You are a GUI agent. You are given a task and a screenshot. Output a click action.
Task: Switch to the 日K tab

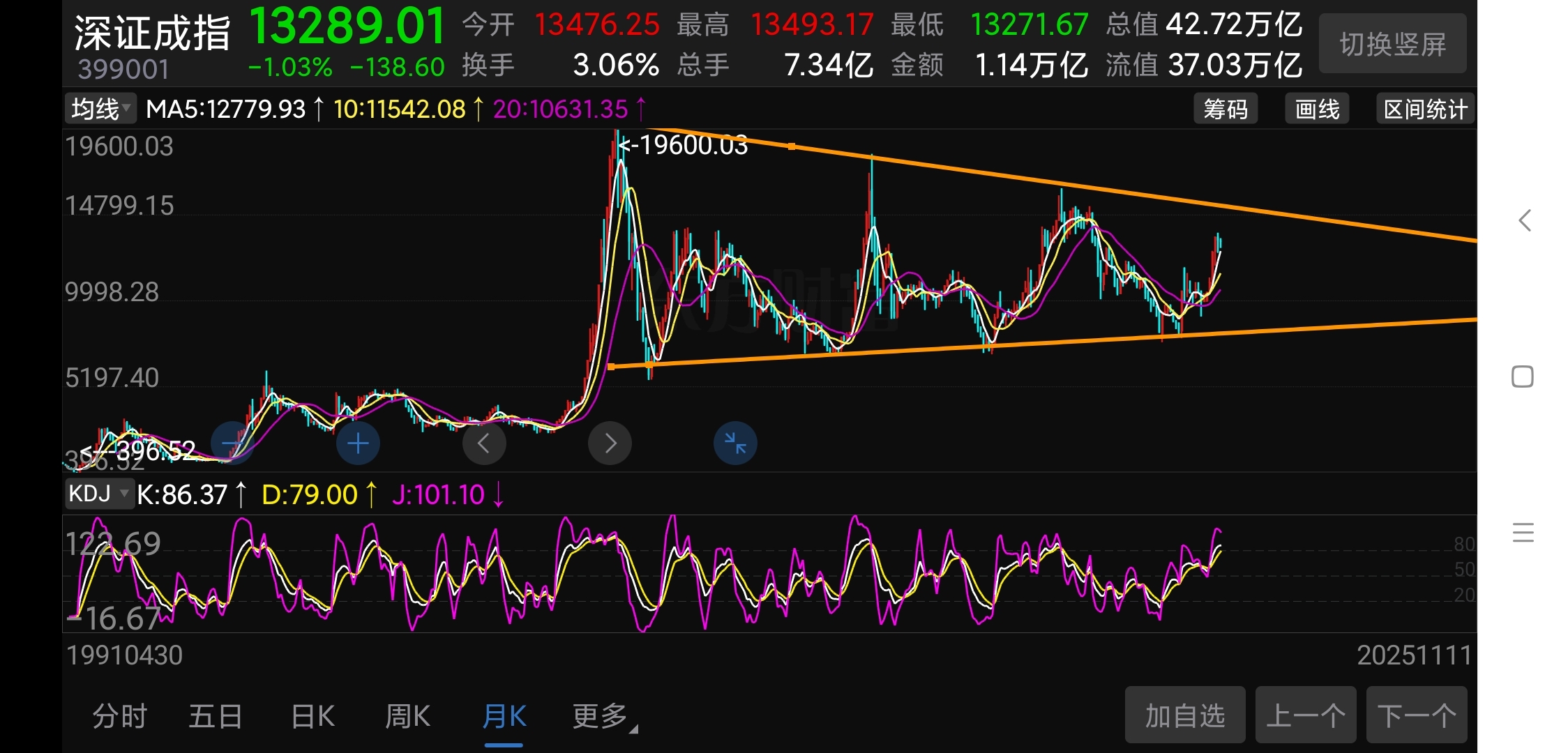(313, 717)
